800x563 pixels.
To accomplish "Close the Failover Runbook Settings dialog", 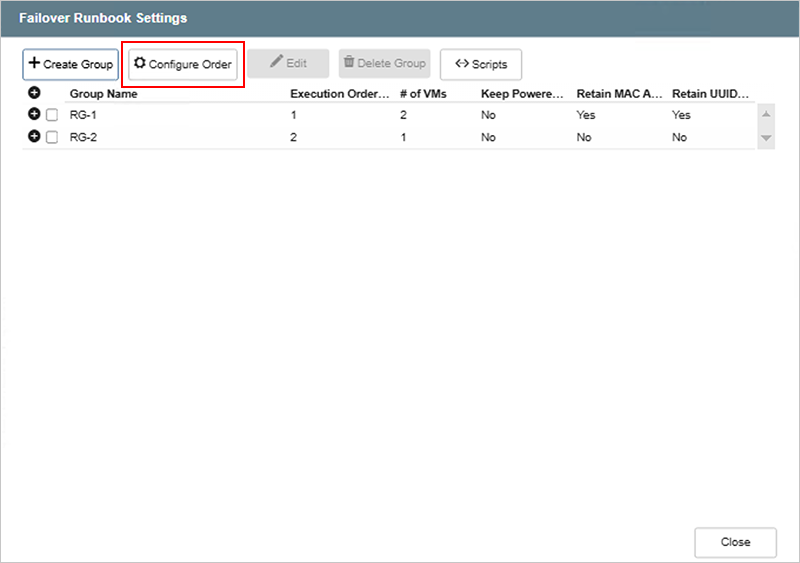I will point(735,542).
